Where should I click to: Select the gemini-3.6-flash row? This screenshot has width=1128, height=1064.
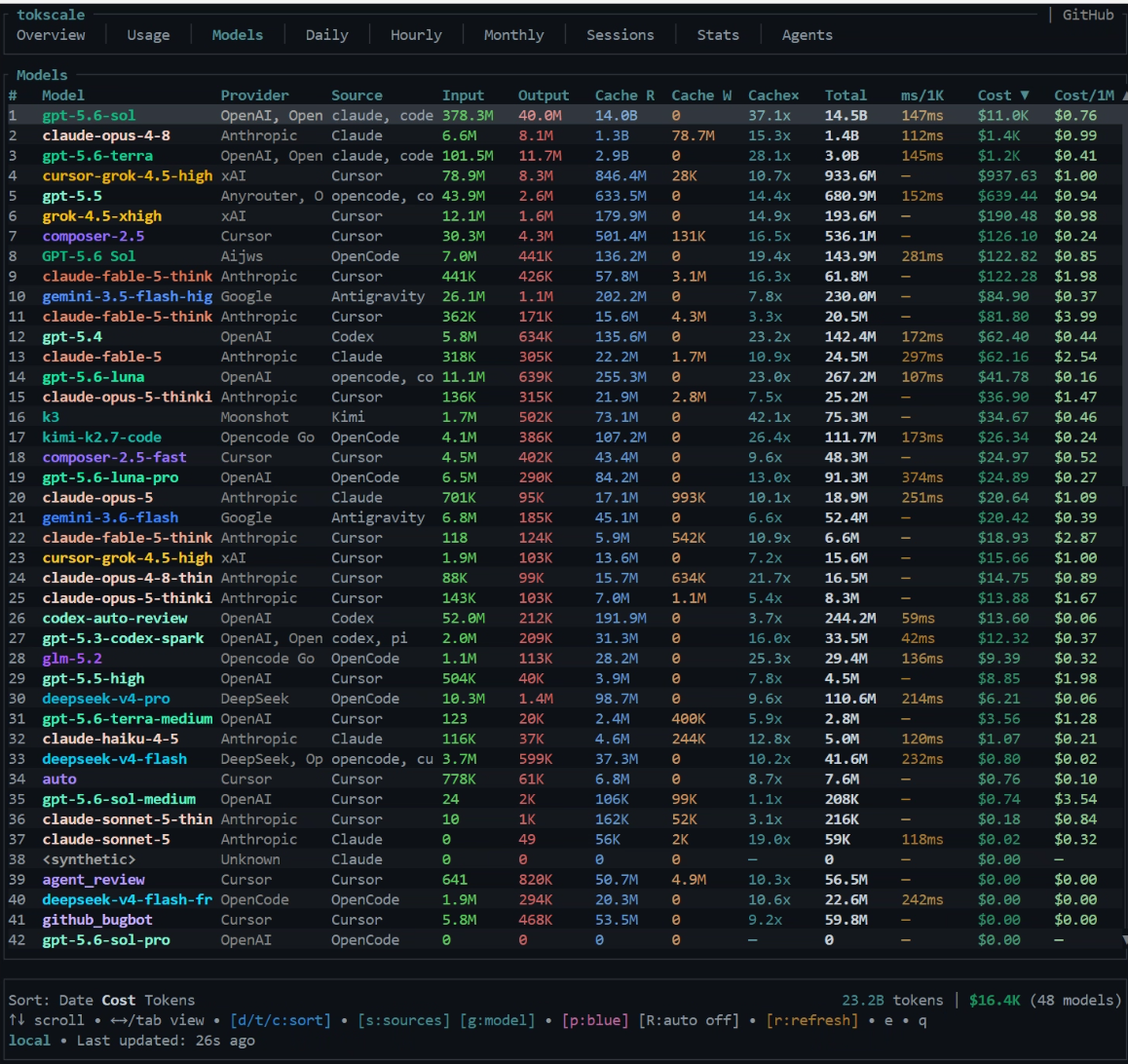[x=563, y=517]
